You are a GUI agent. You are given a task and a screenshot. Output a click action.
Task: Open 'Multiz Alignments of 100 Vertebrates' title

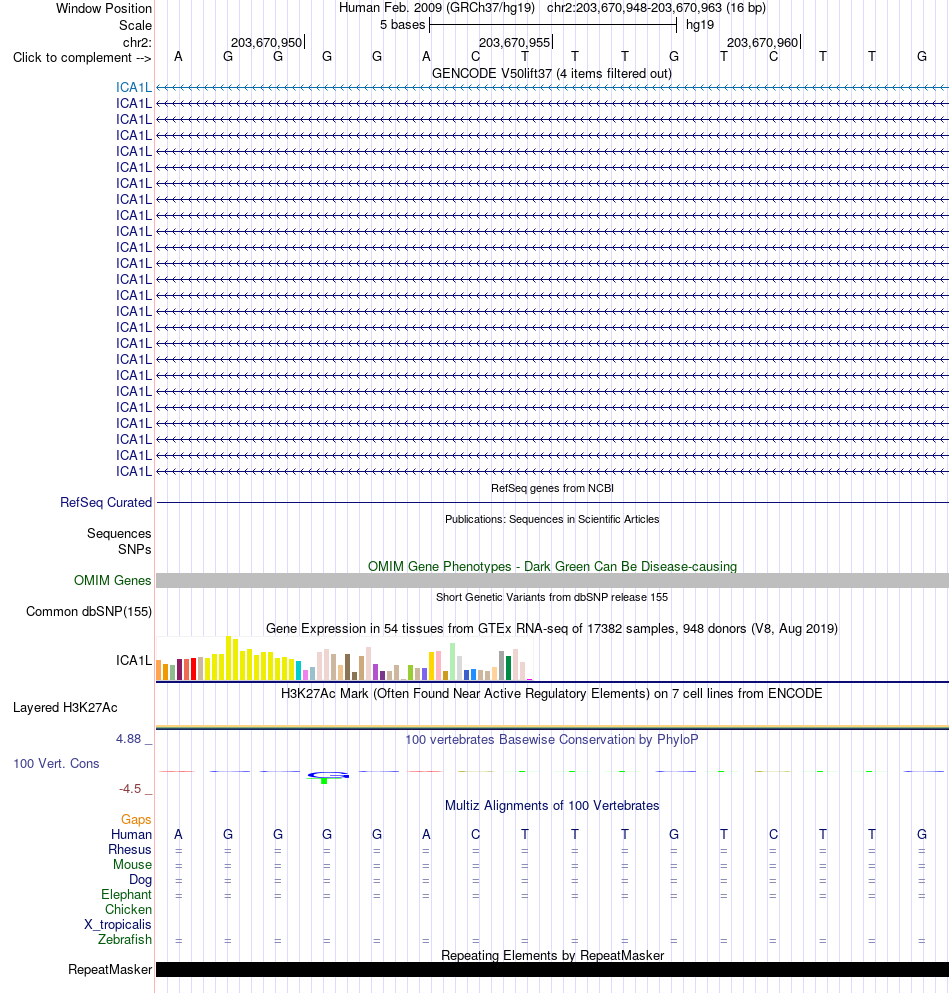pyautogui.click(x=552, y=806)
